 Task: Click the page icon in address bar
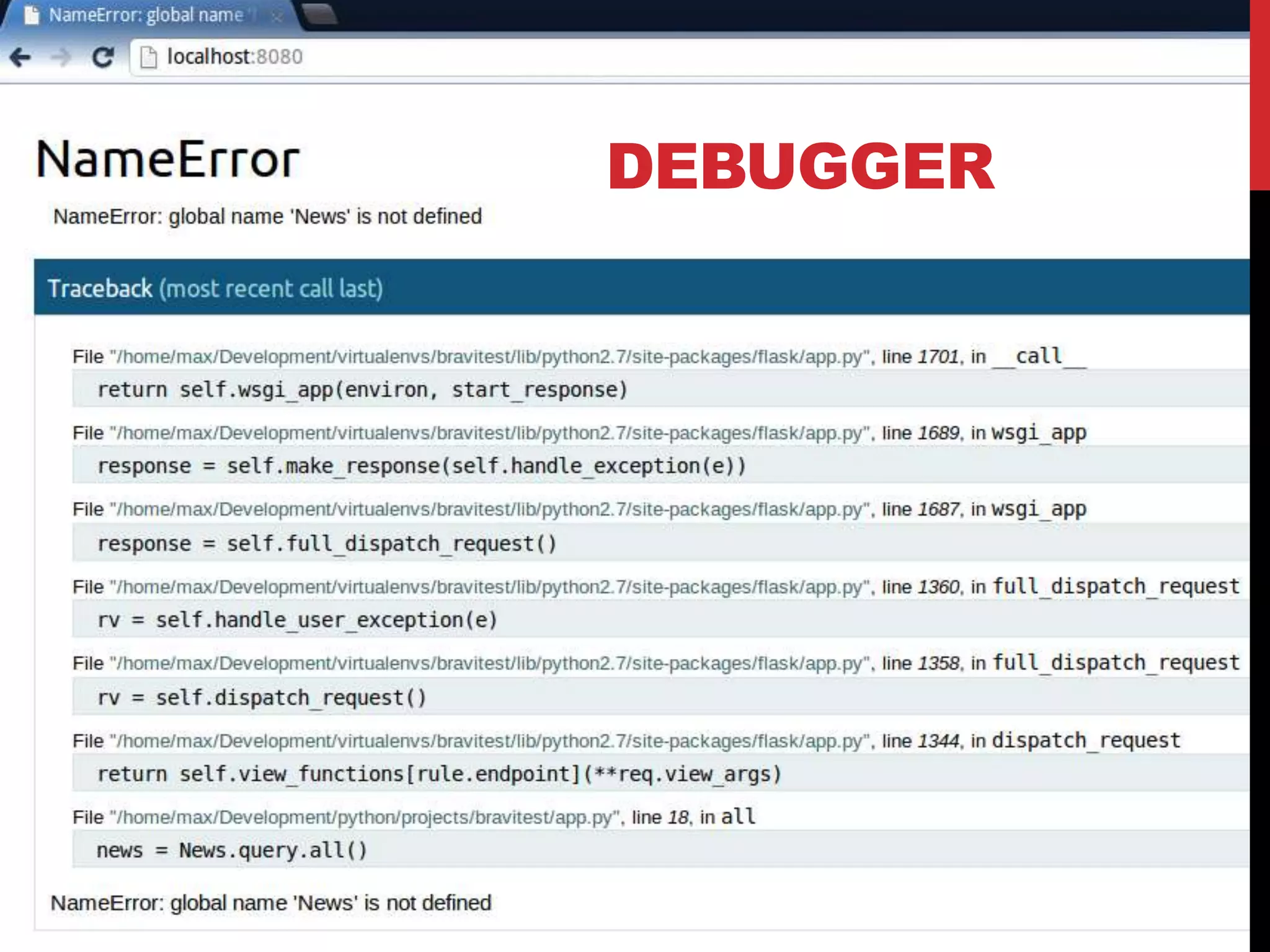[x=149, y=58]
